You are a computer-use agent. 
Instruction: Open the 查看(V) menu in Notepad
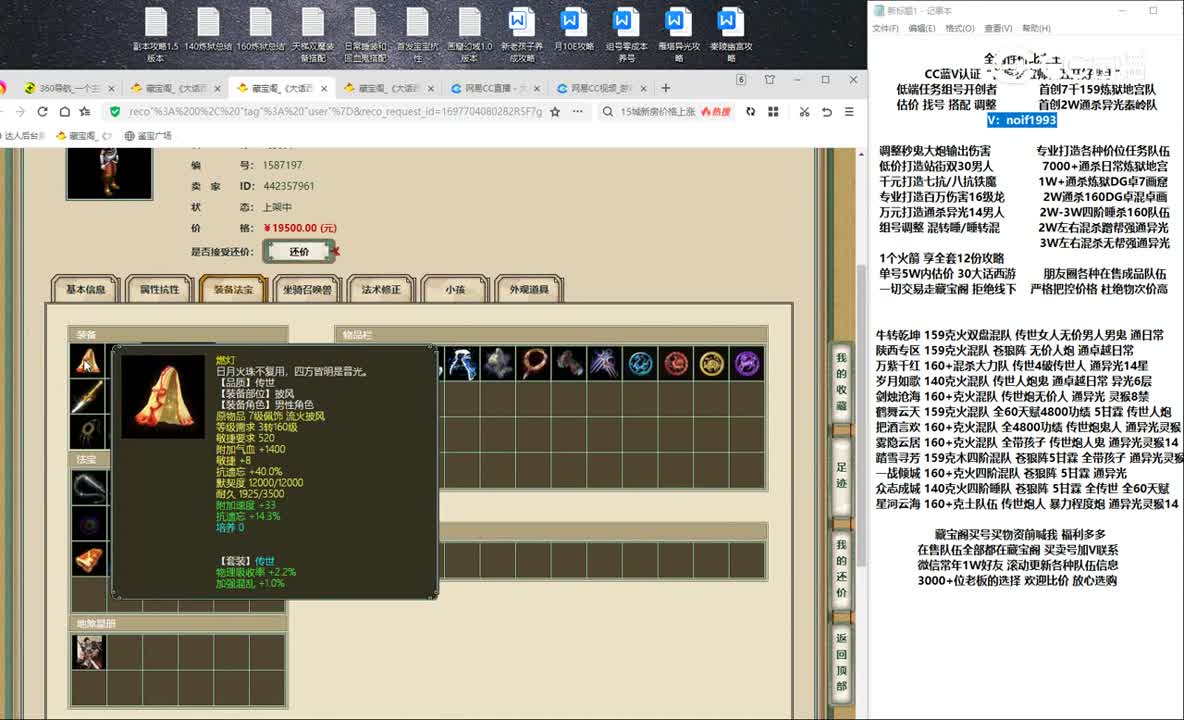click(997, 28)
